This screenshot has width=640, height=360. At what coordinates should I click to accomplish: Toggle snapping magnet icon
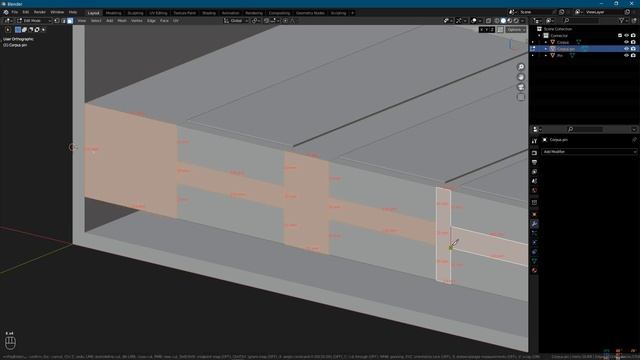pos(267,20)
